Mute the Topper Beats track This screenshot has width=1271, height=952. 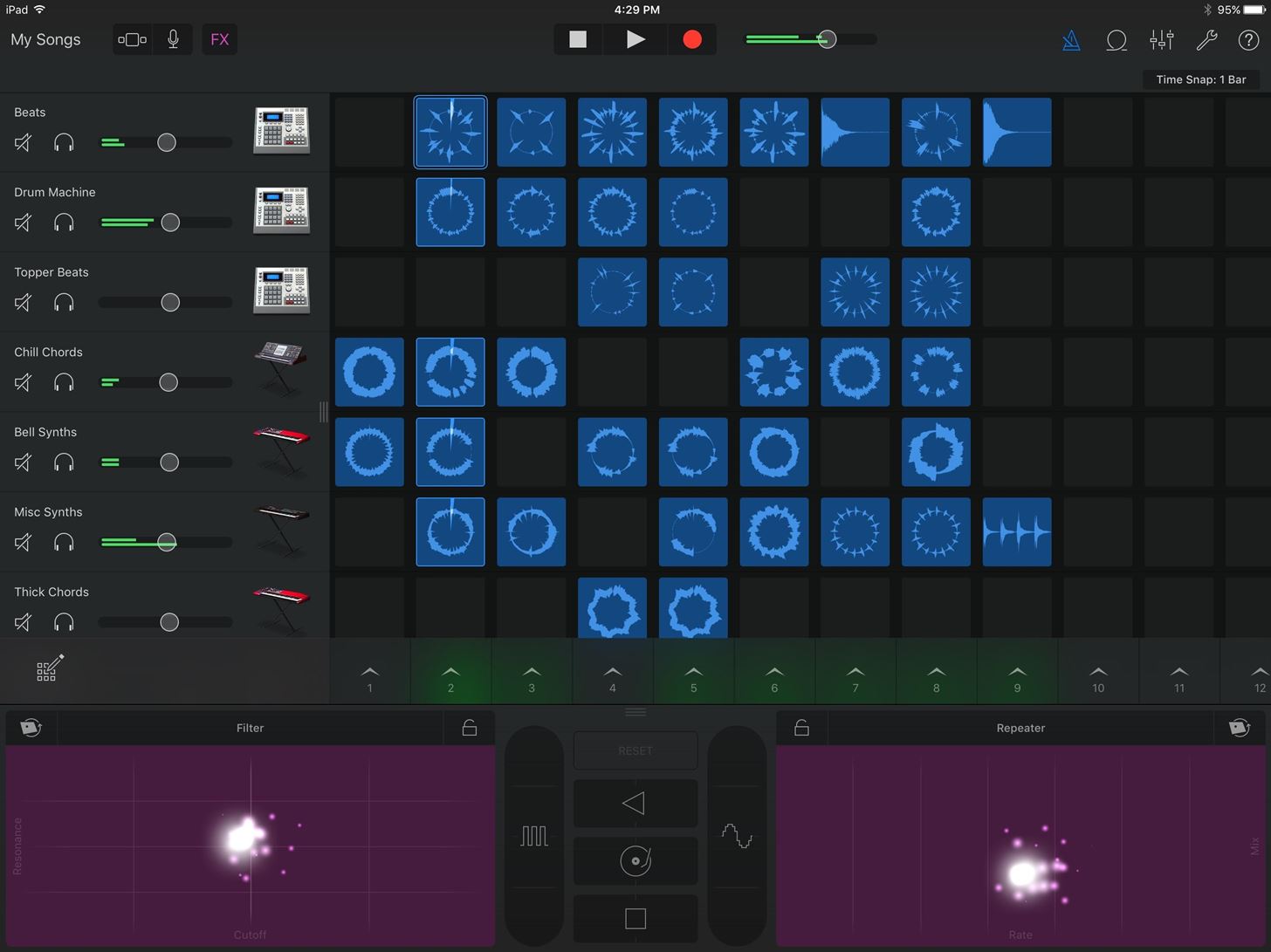tap(24, 303)
